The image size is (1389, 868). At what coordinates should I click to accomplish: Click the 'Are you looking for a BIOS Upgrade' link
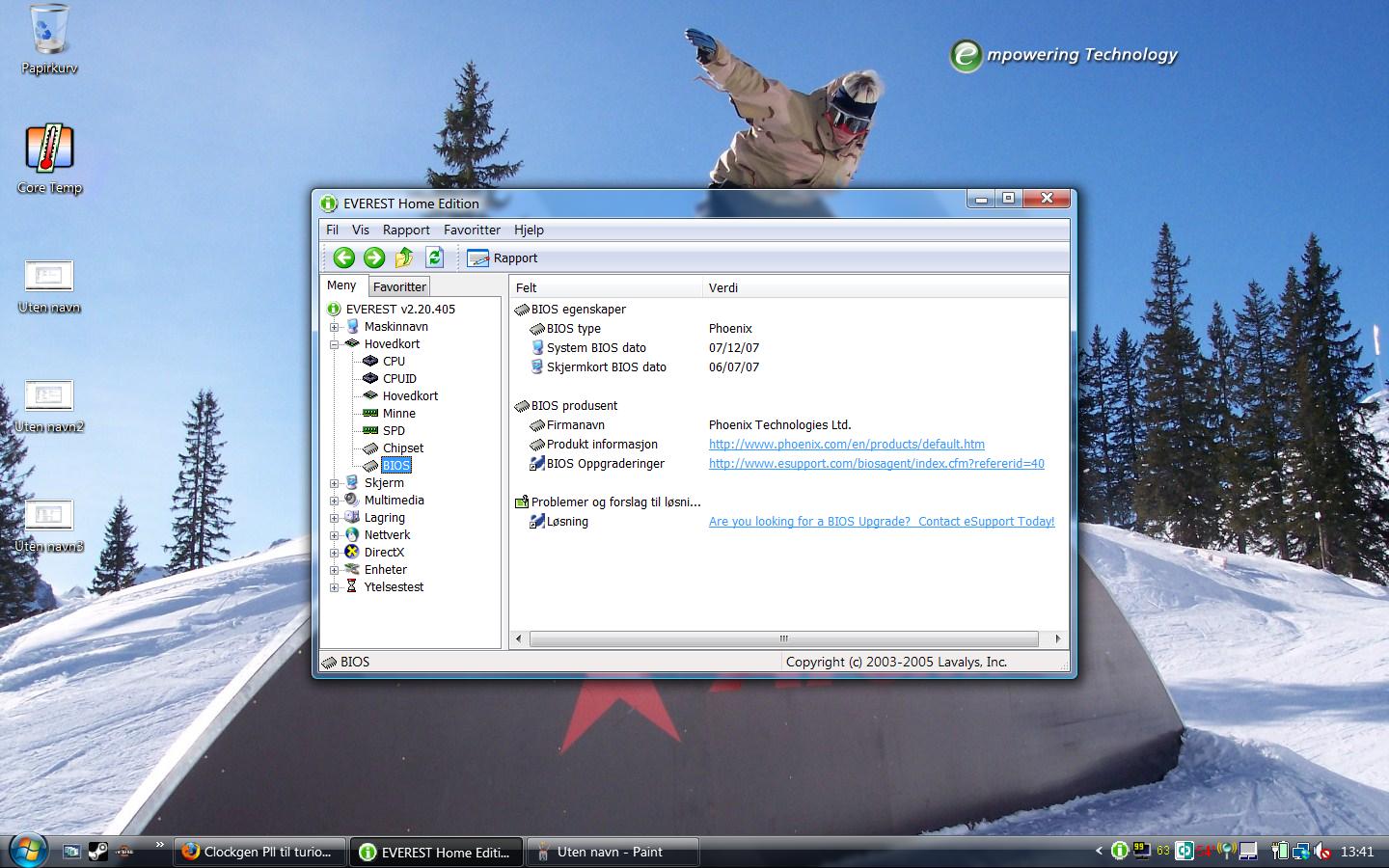pyautogui.click(x=882, y=522)
